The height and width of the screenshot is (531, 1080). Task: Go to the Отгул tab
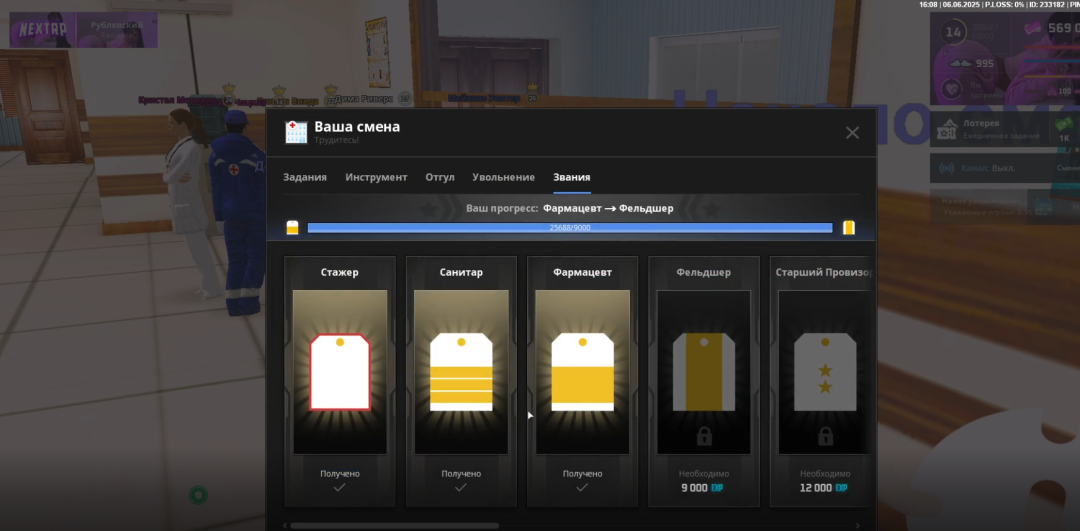point(440,177)
